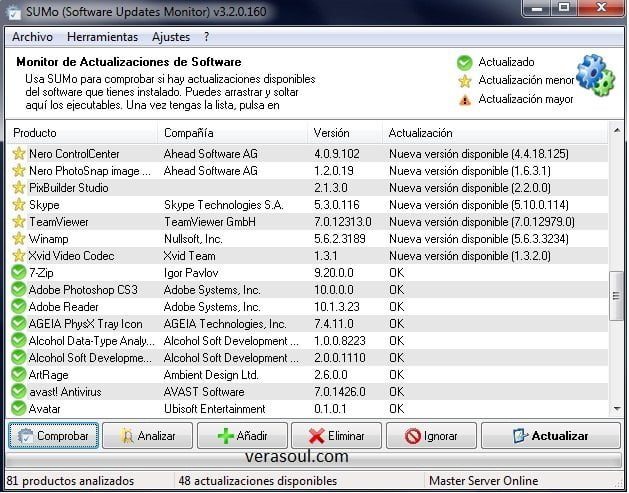Click the green check icon beside 7-Zip
The height and width of the screenshot is (493, 629).
(18, 273)
